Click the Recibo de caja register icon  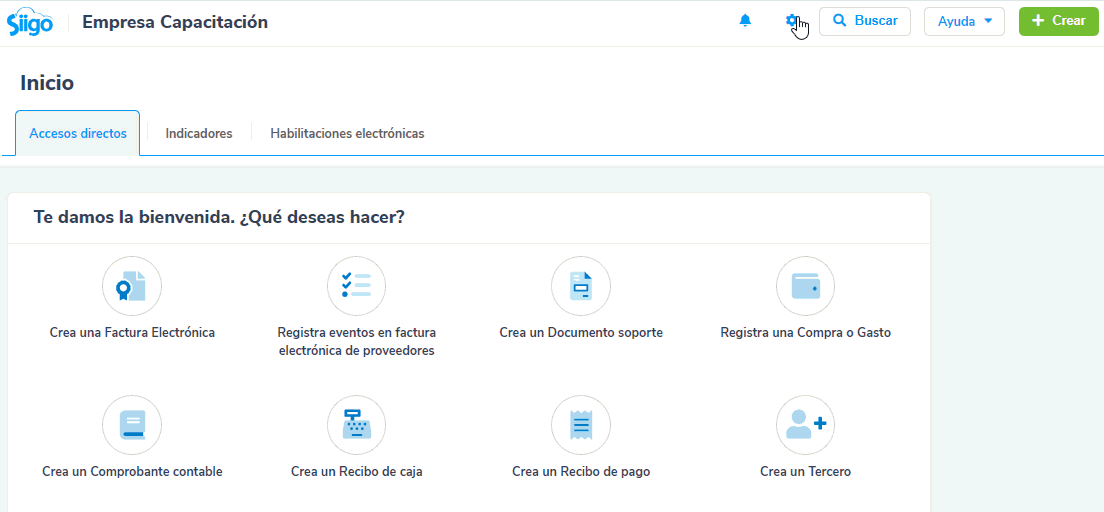356,425
